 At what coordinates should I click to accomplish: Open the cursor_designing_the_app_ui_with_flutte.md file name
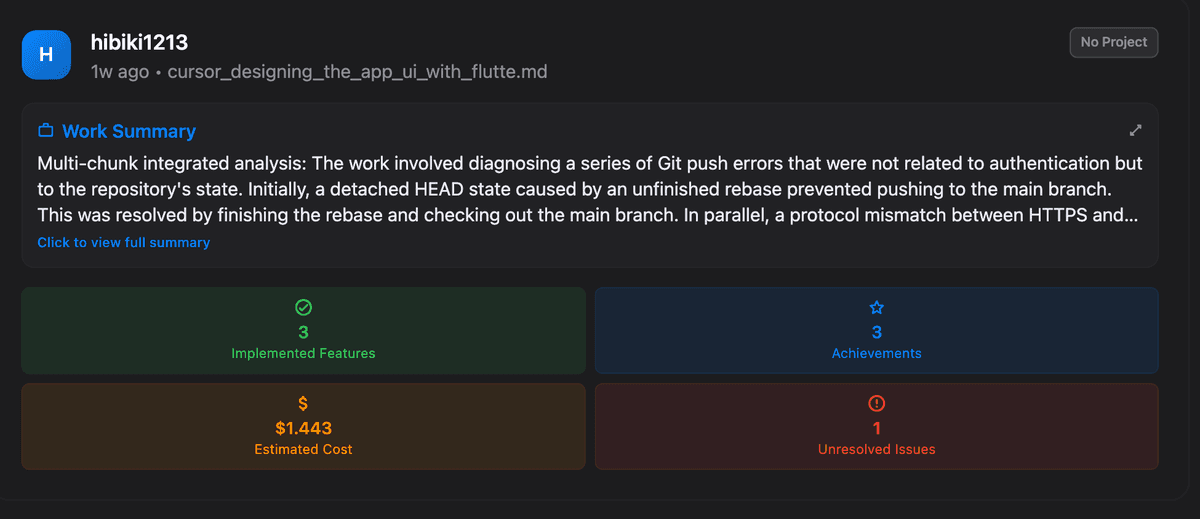[x=357, y=72]
